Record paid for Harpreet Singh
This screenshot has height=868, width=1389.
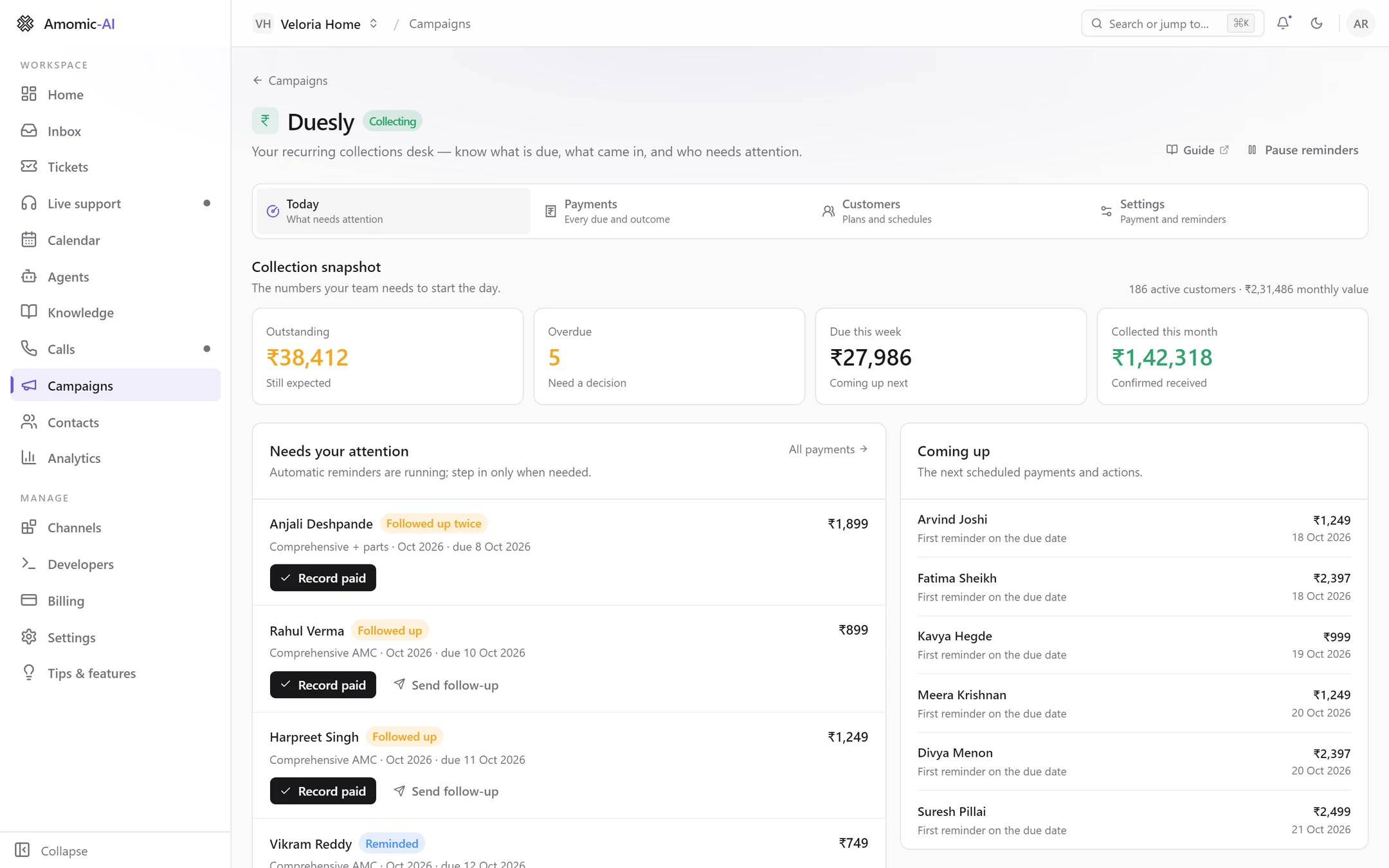pyautogui.click(x=323, y=791)
